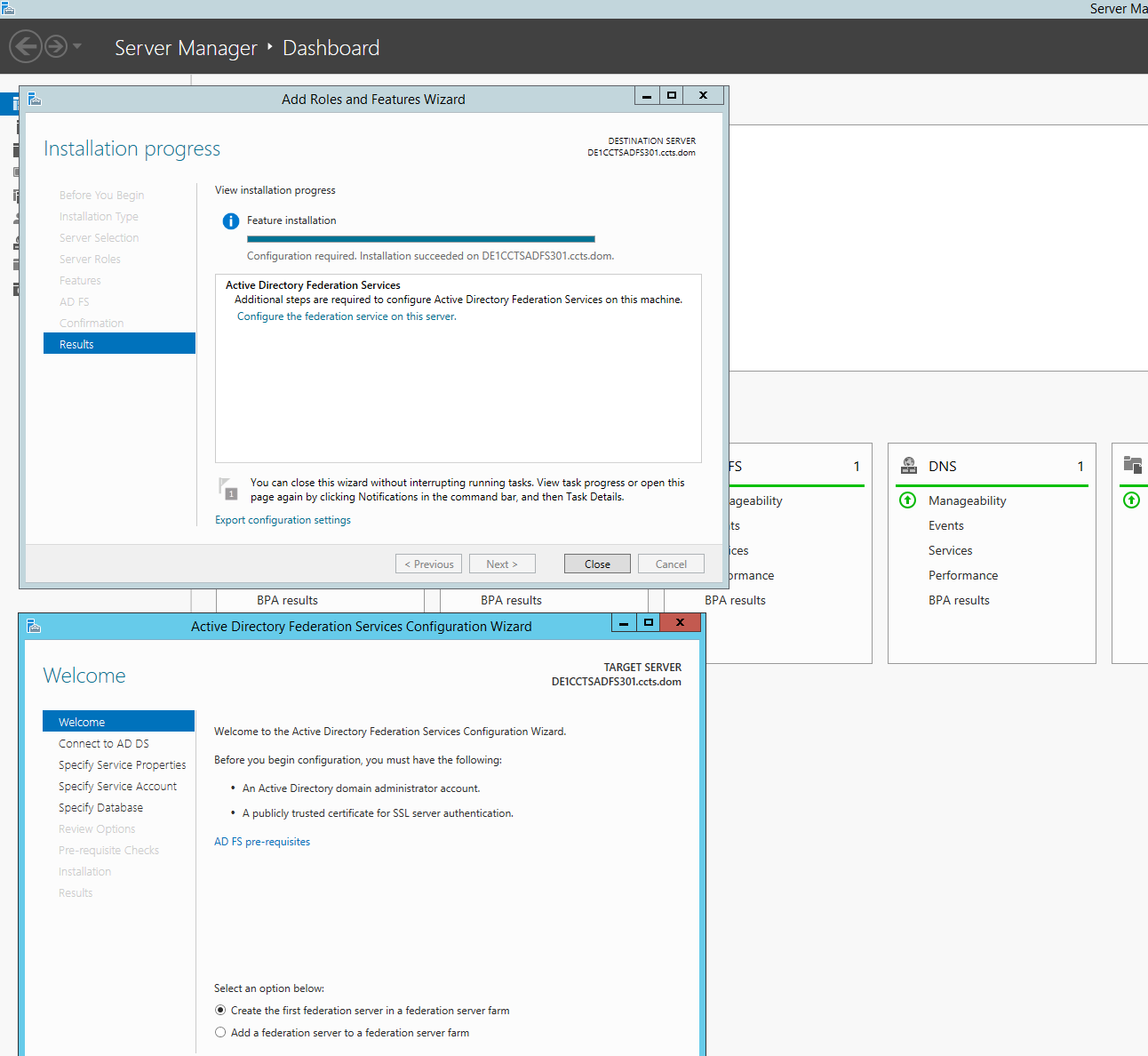Click Dashboard in the Server Manager breadcrumb

331,48
